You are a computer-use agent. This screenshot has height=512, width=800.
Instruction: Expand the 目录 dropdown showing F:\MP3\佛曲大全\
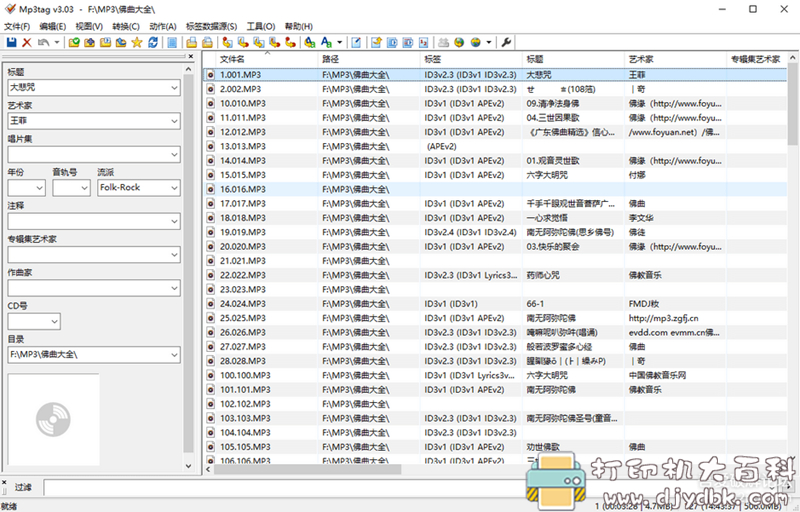pos(174,355)
